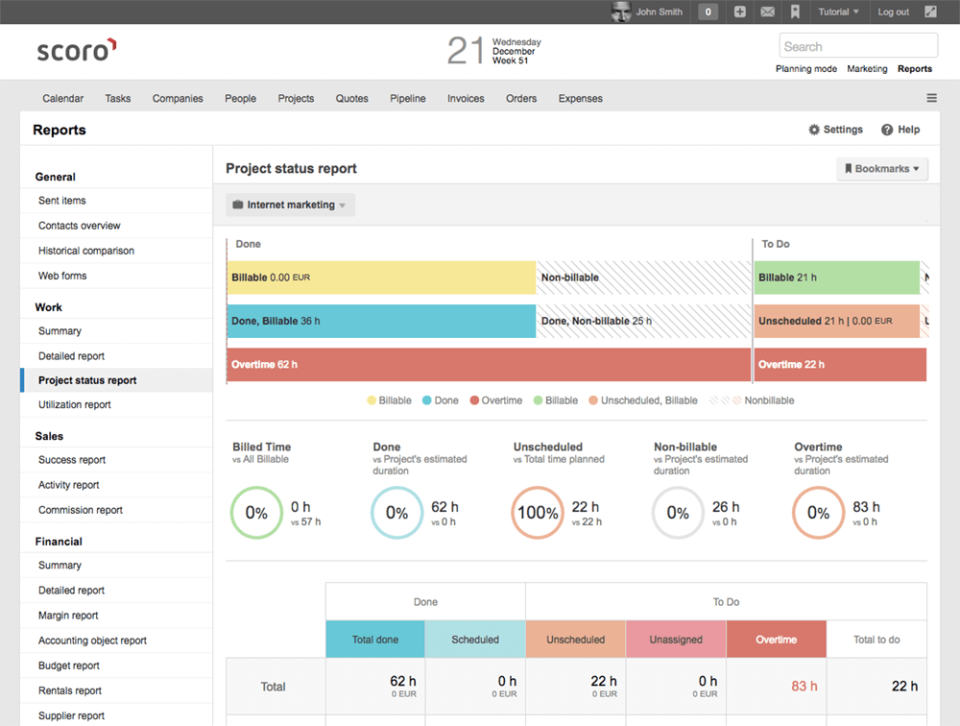Create new item with the plus icon
Viewport: 960px width, 726px height.
(739, 11)
